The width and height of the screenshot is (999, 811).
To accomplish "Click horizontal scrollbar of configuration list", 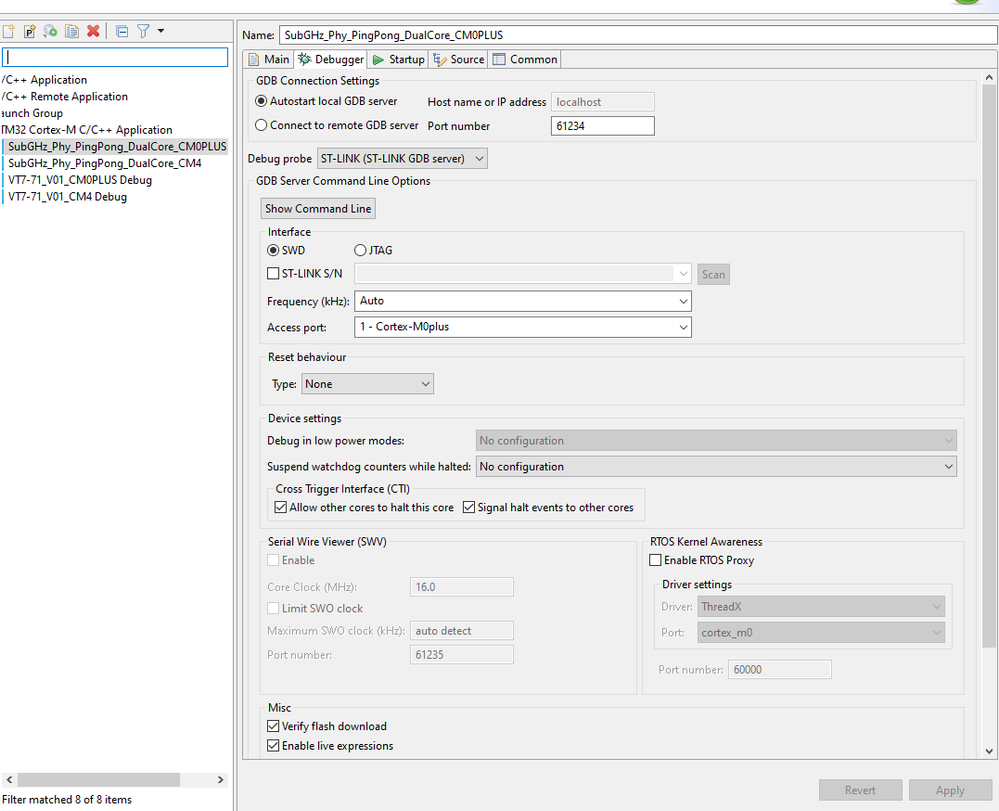I will point(98,780).
